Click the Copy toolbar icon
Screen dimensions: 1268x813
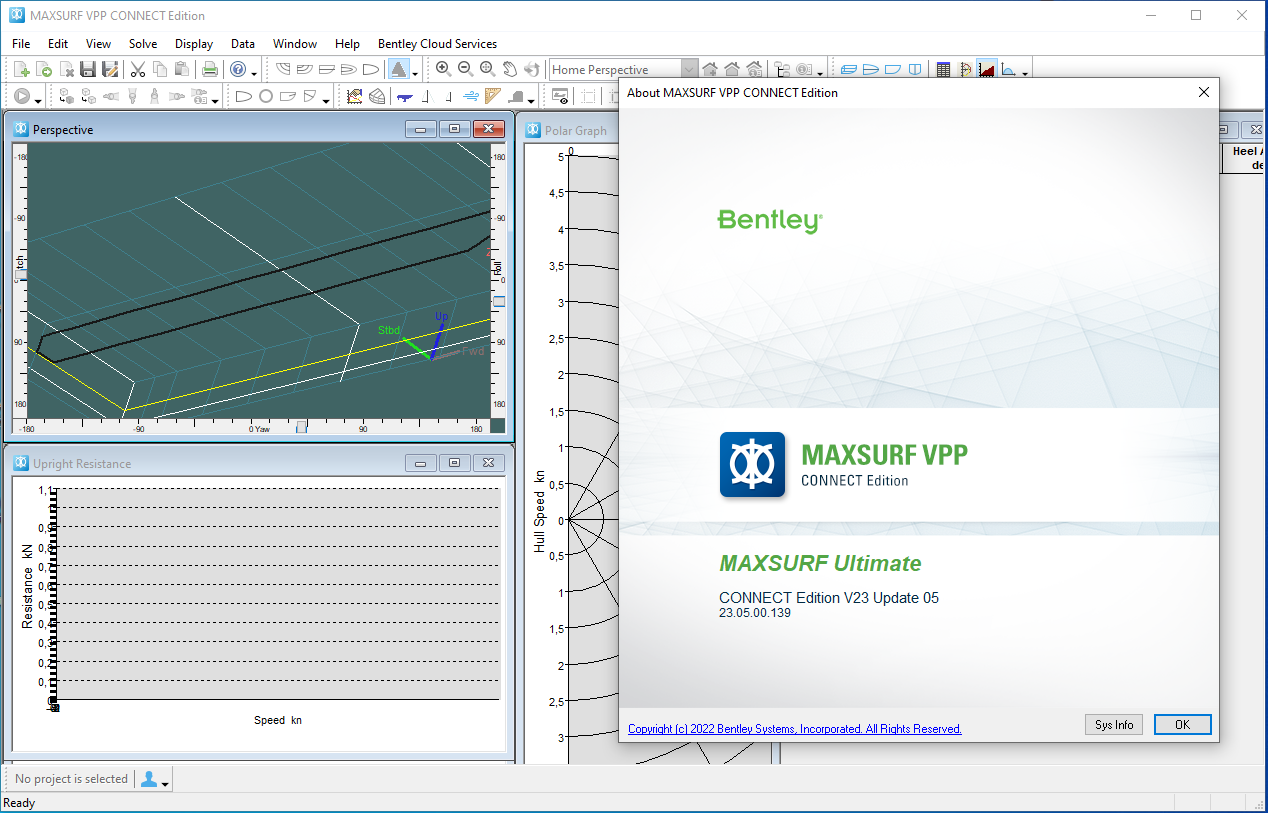coord(160,69)
